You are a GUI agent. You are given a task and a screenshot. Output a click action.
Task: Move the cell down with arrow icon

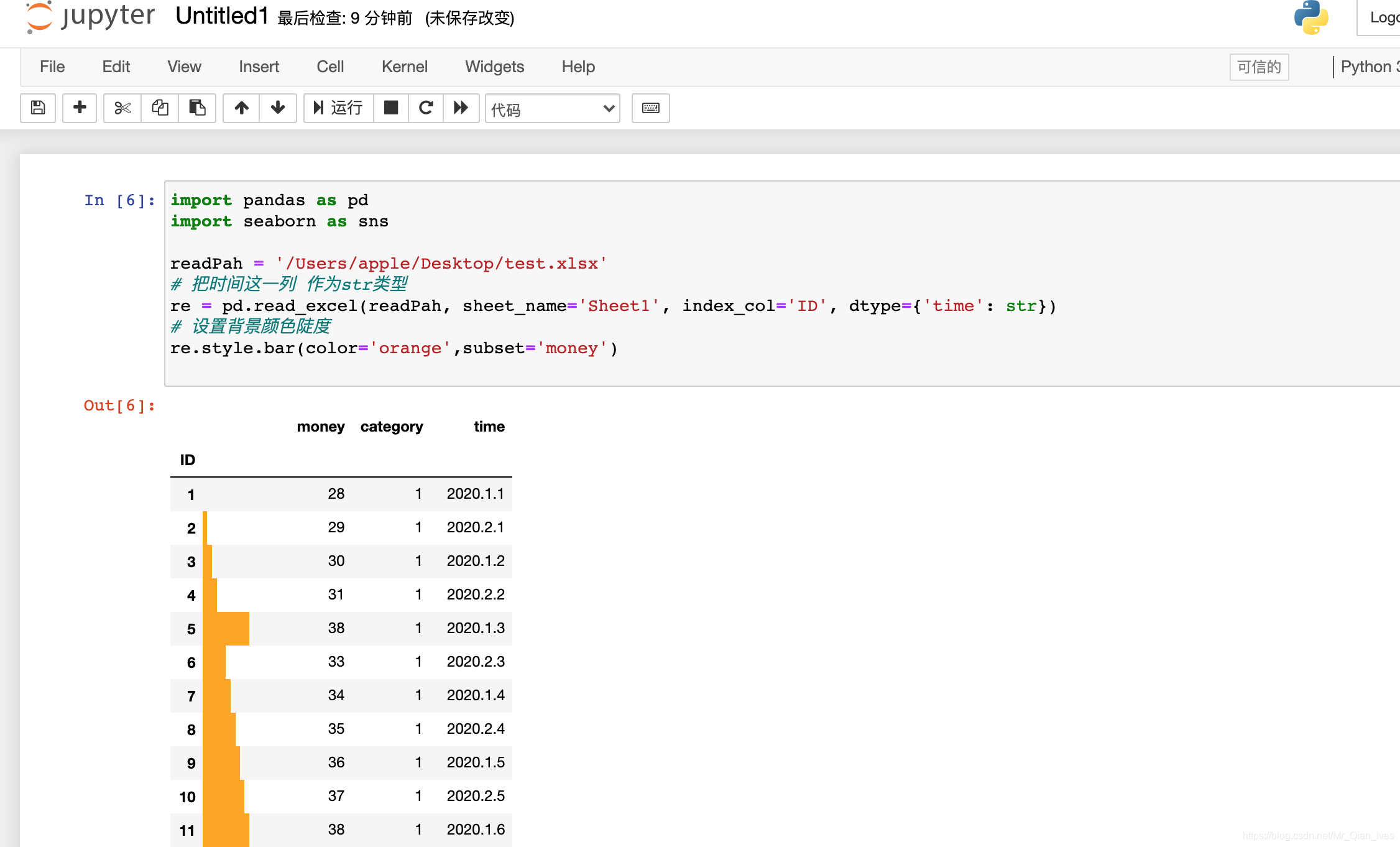click(x=278, y=108)
